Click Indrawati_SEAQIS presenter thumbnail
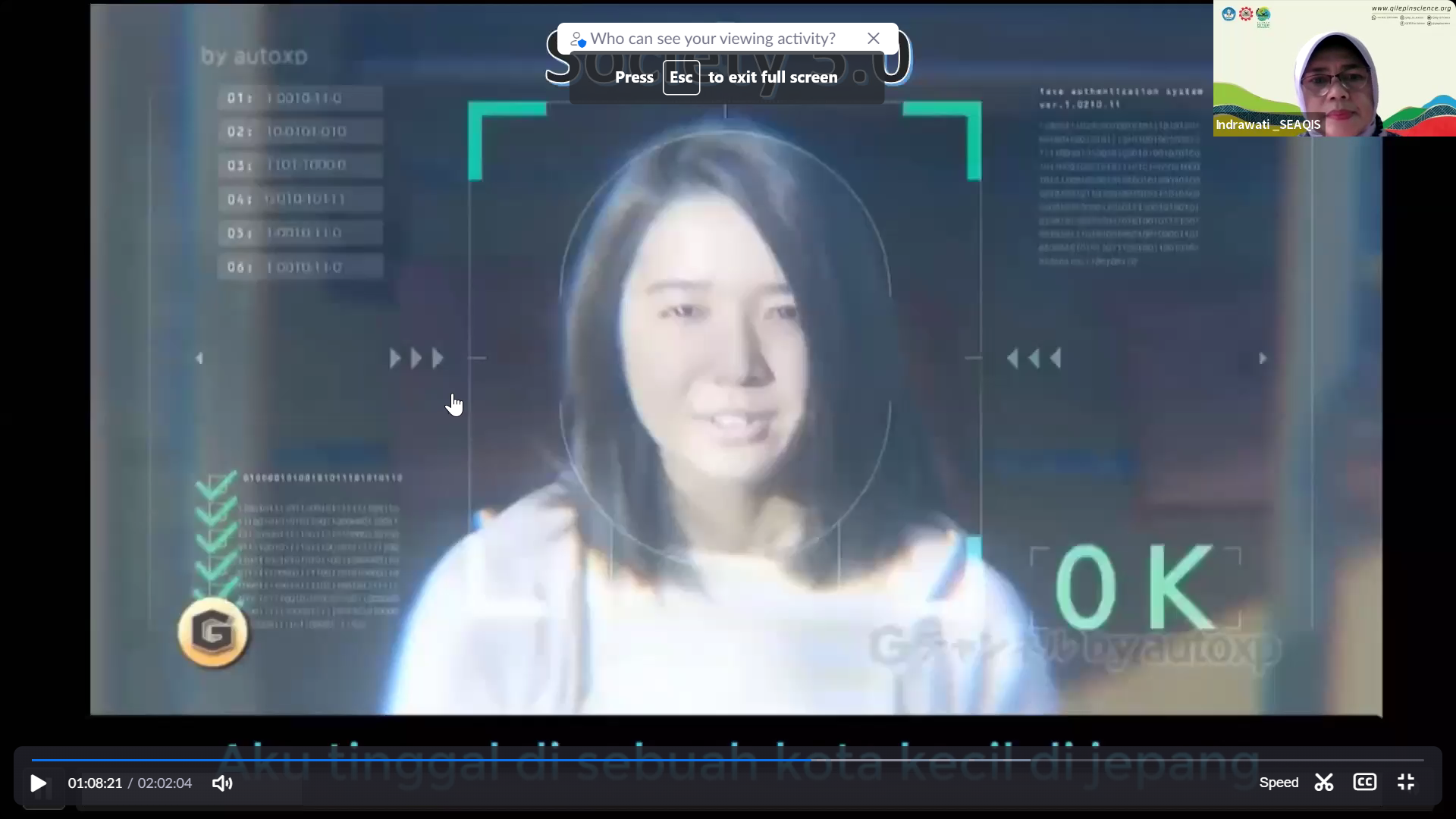 click(1334, 68)
